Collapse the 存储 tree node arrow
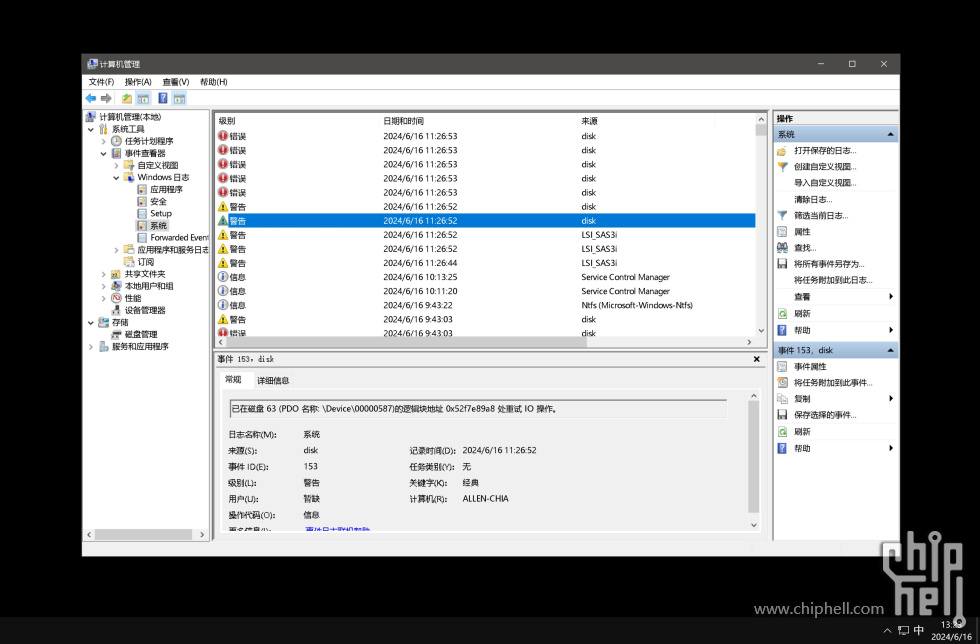Image resolution: width=980 pixels, height=644 pixels. point(91,323)
